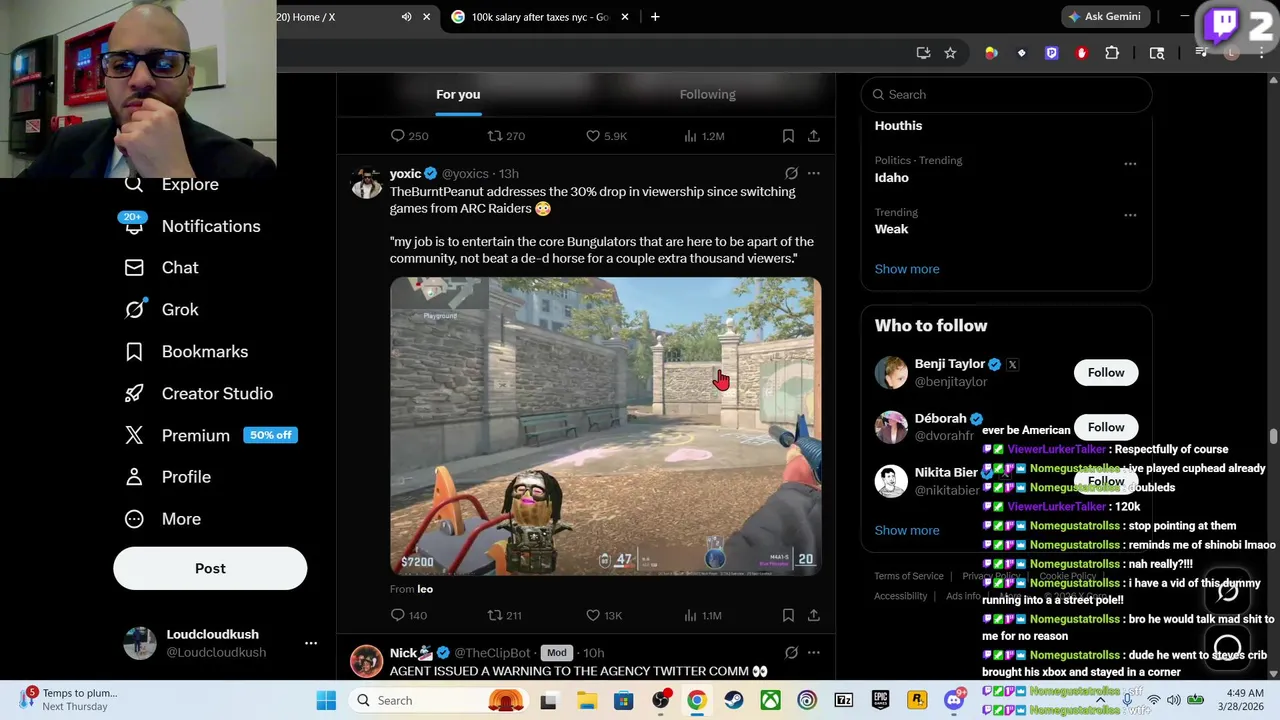Image resolution: width=1280 pixels, height=720 pixels.
Task: Click the More circle icon
Action: 134,519
